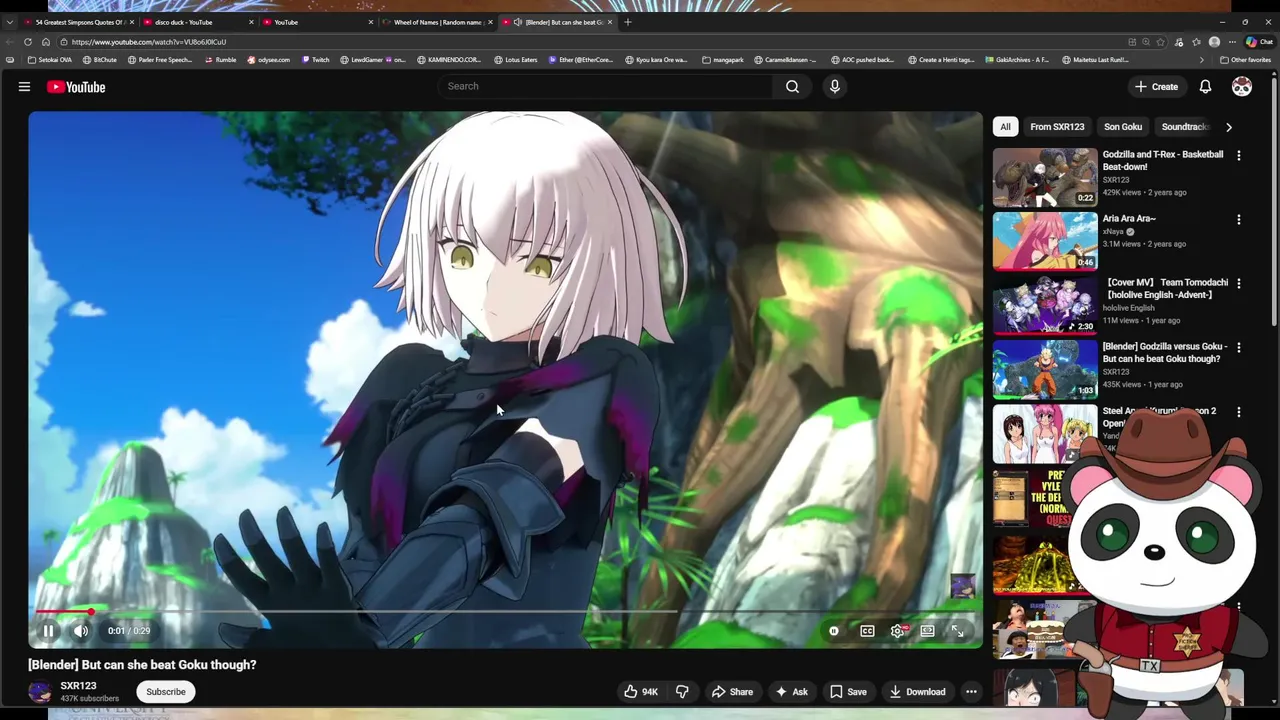Open Rumble bookmark
The image size is (1280, 720).
[x=219, y=60]
